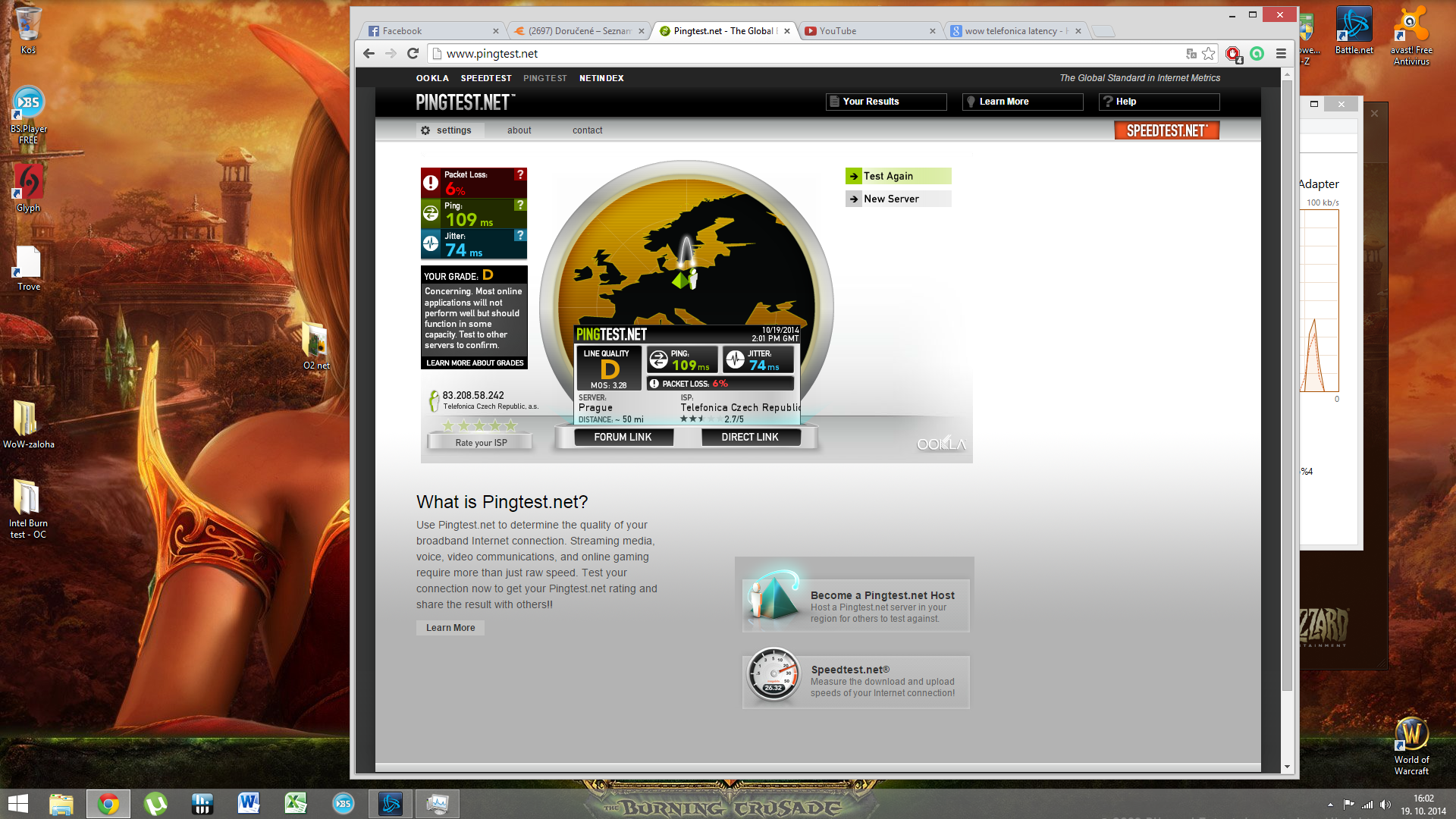Click DIRECT LINK button

[x=749, y=437]
